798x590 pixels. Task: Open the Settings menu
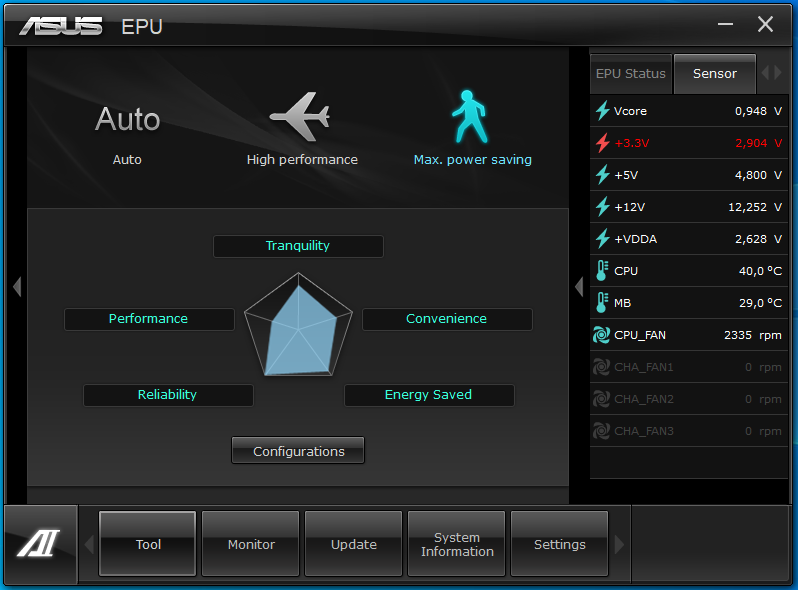pos(559,544)
